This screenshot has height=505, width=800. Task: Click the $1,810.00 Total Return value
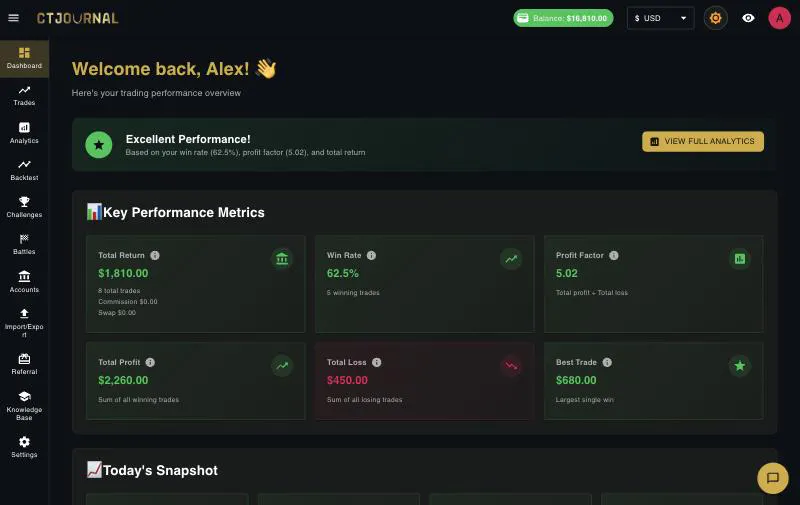tap(123, 273)
